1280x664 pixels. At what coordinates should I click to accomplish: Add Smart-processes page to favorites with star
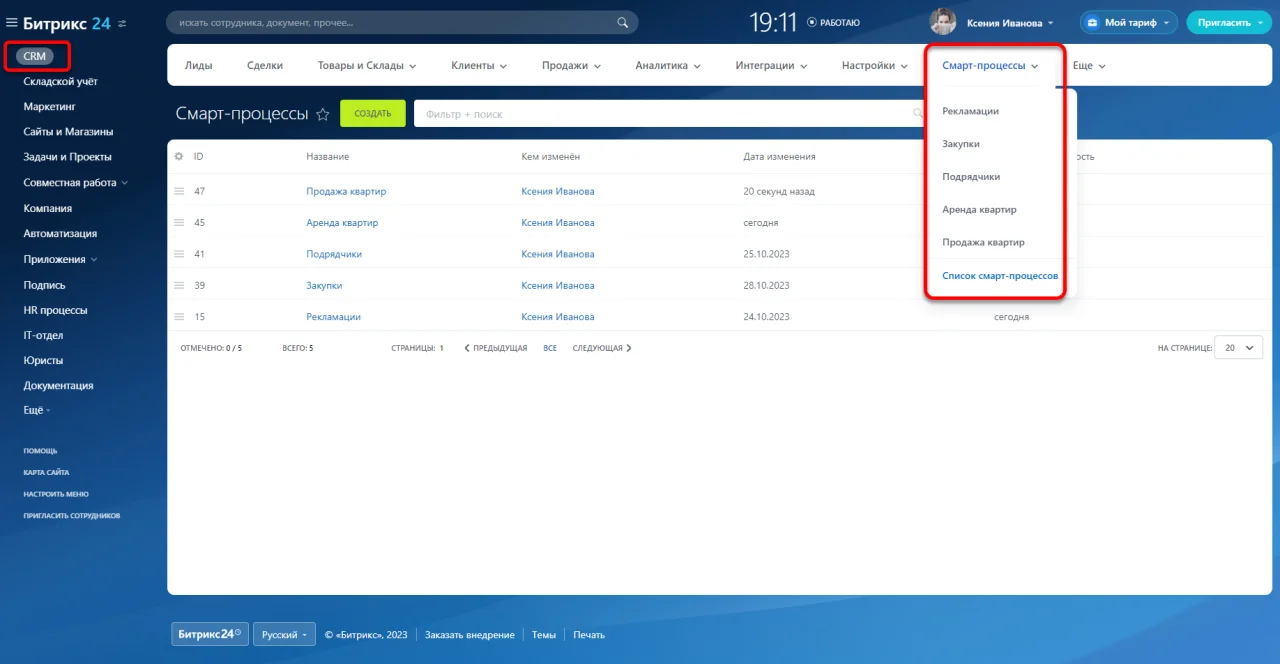pyautogui.click(x=323, y=115)
